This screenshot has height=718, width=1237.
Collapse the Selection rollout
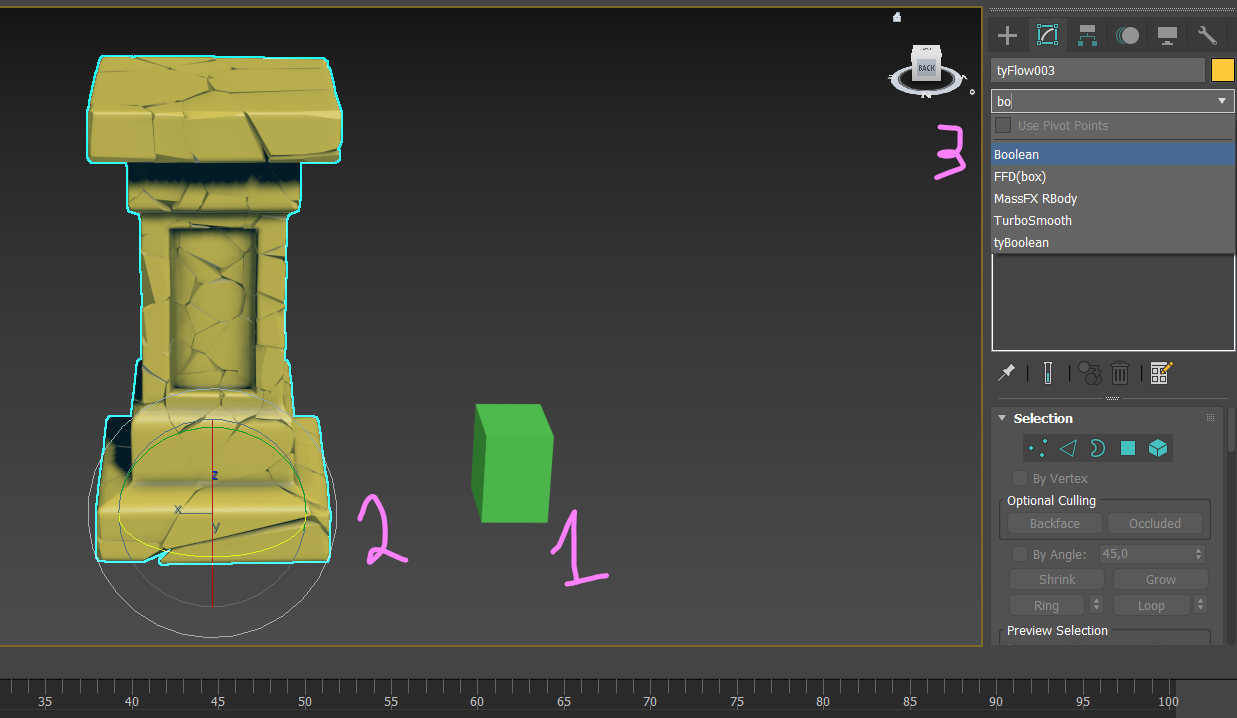[x=1003, y=418]
